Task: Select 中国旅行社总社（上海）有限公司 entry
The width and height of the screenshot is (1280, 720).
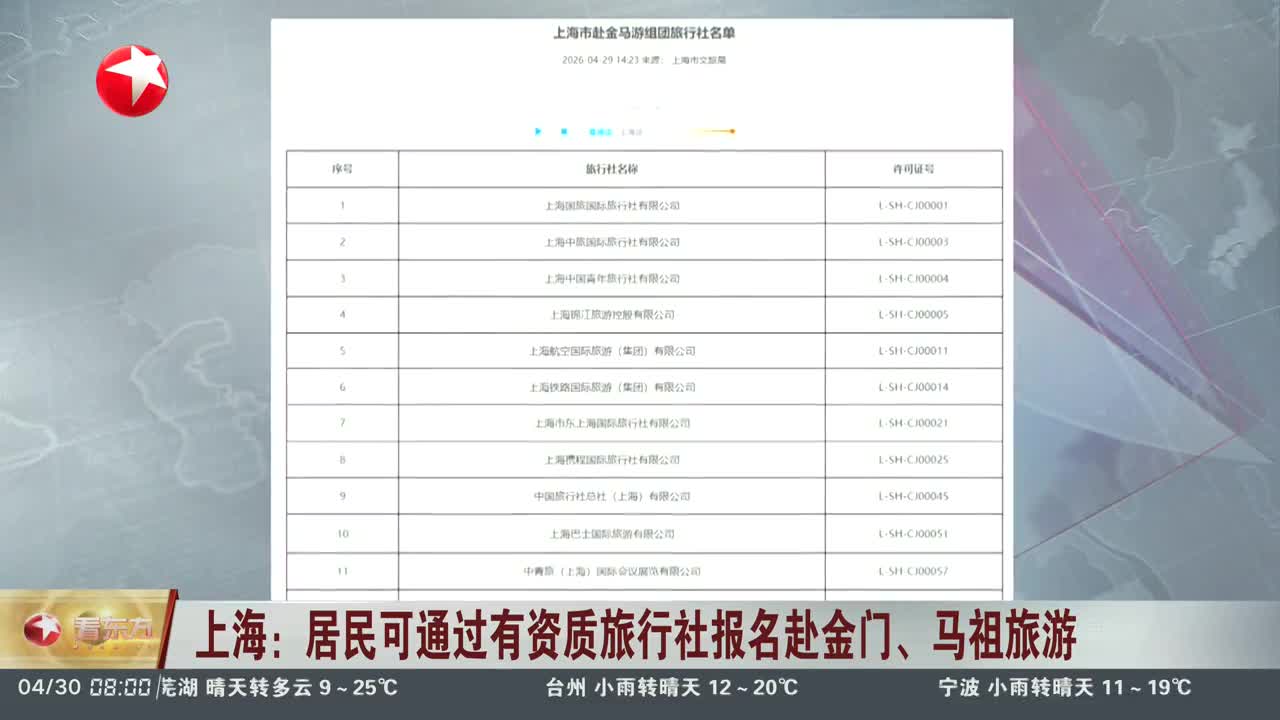Action: [611, 496]
